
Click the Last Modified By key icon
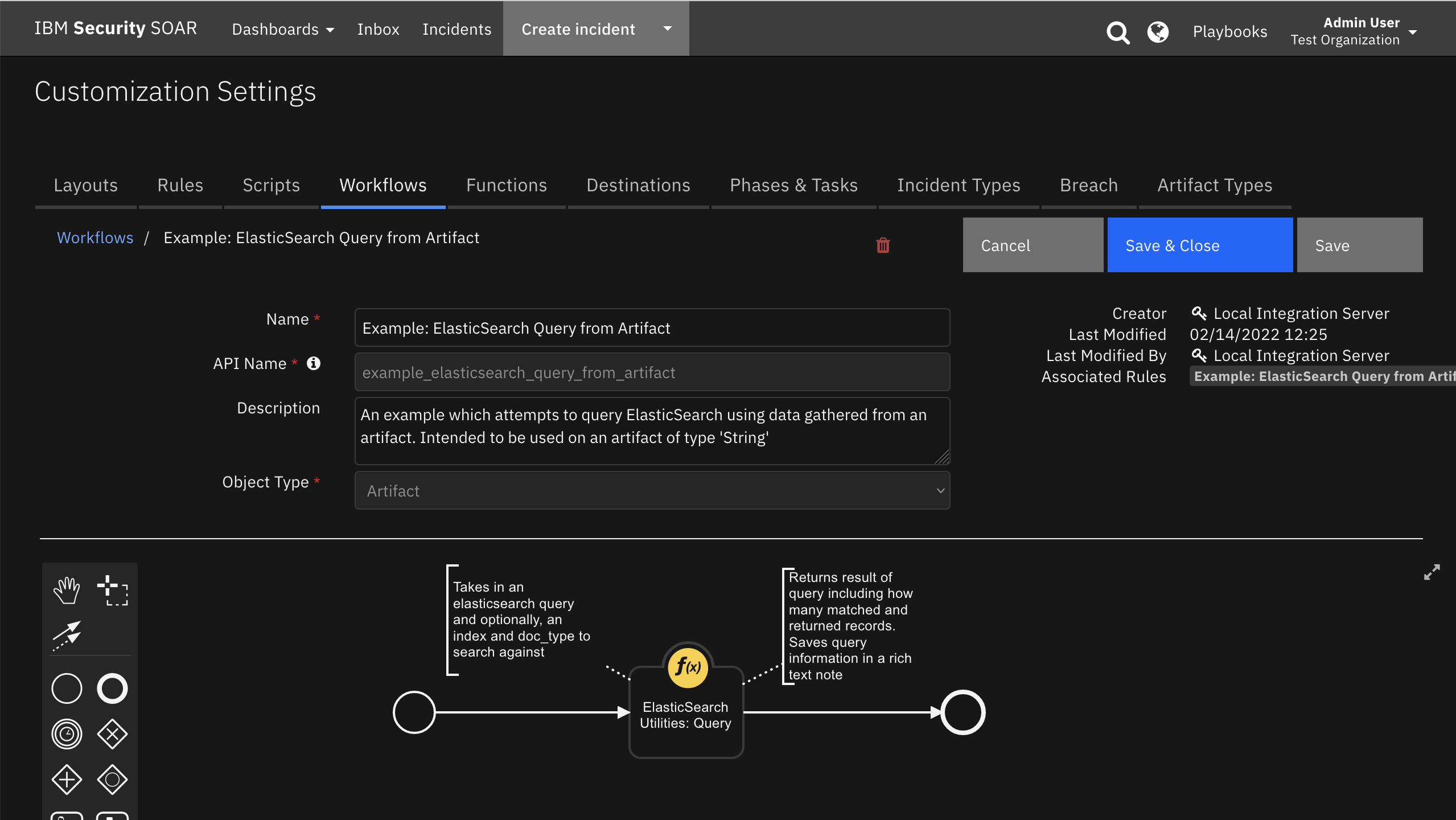point(1199,355)
